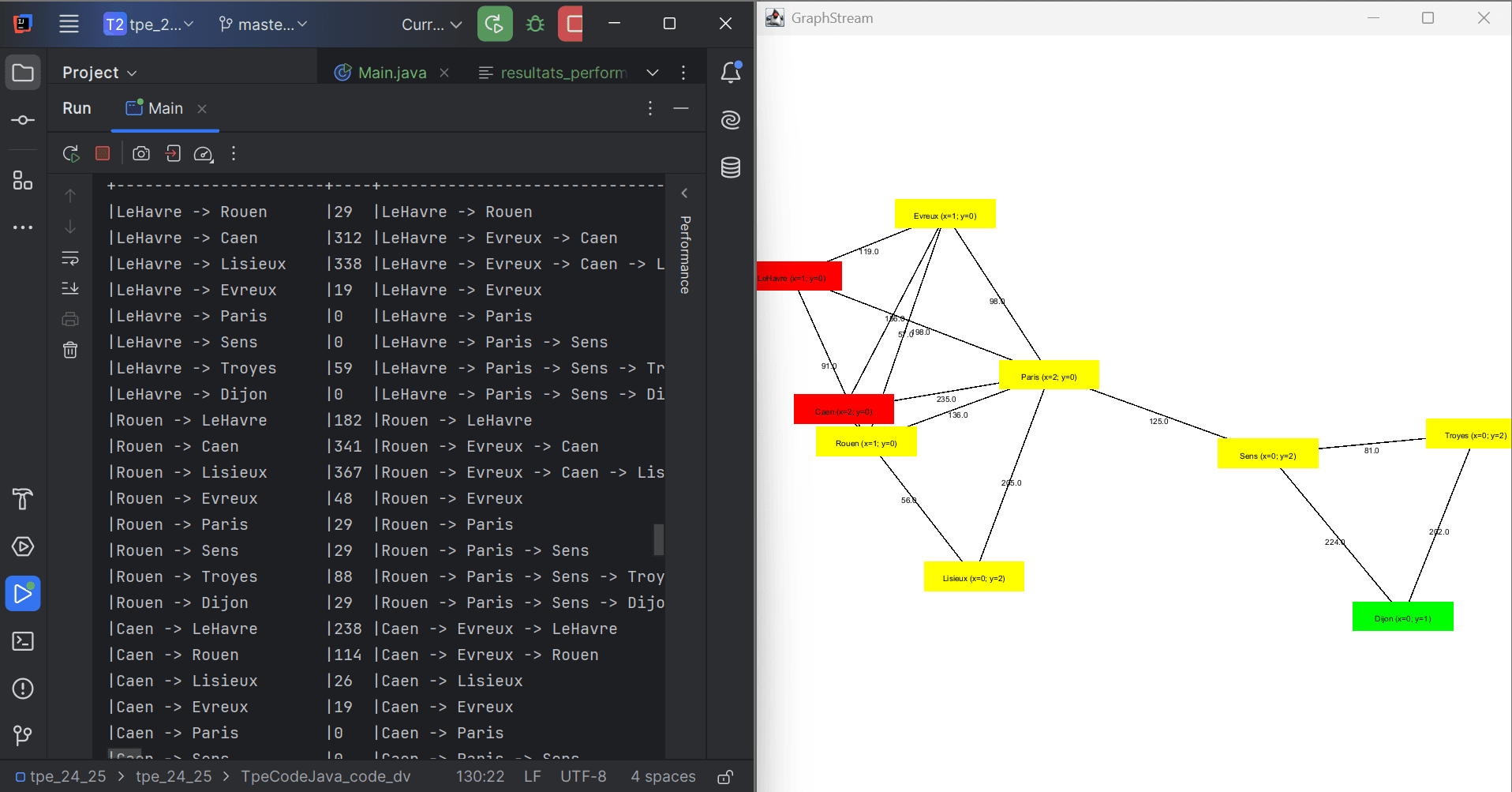This screenshot has height=792, width=1512.
Task: Open the notifications bell icon
Action: 730,73
